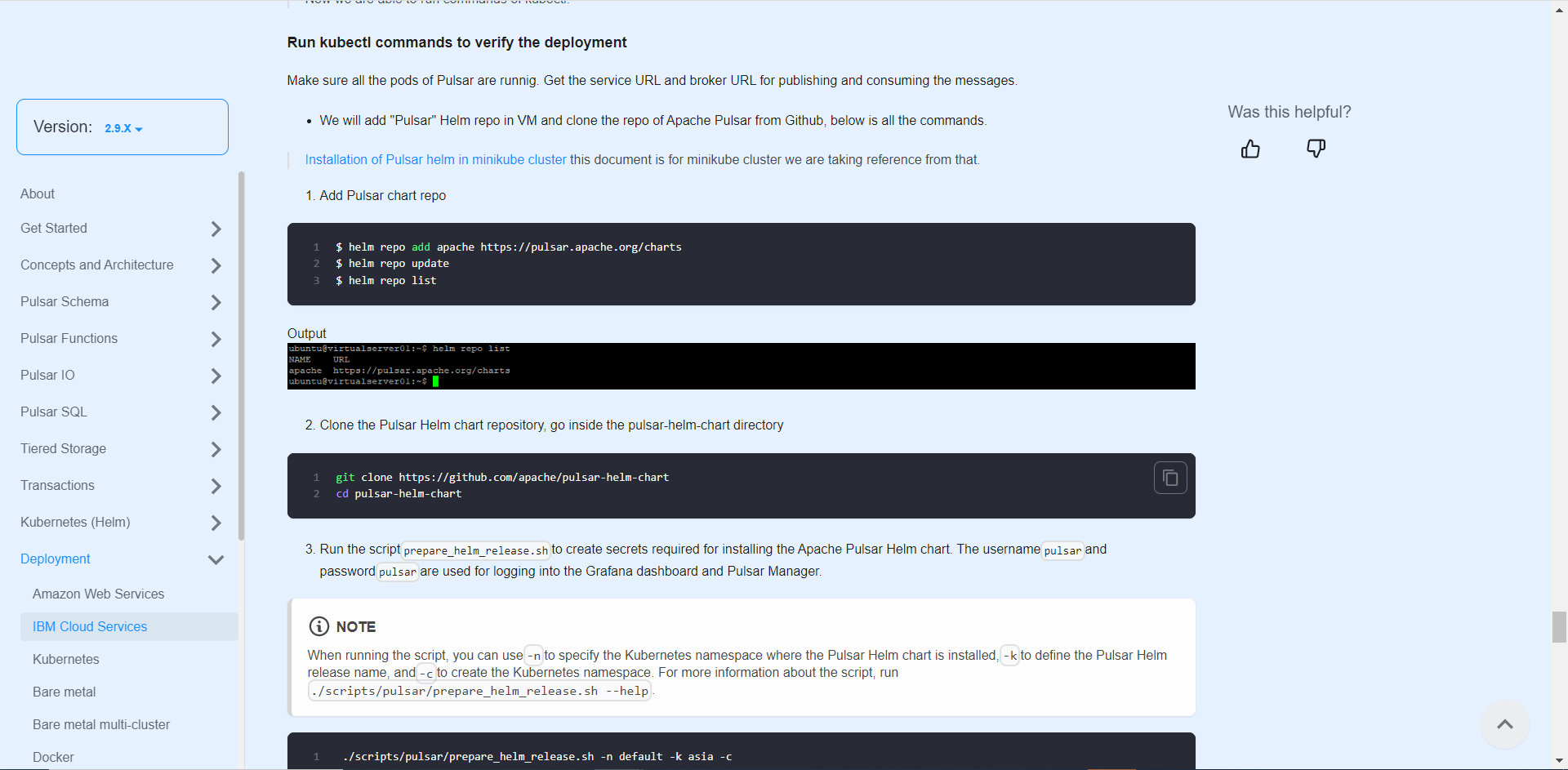
Task: Click the '1. Add Pulsar chart repo' step text
Action: pos(376,195)
